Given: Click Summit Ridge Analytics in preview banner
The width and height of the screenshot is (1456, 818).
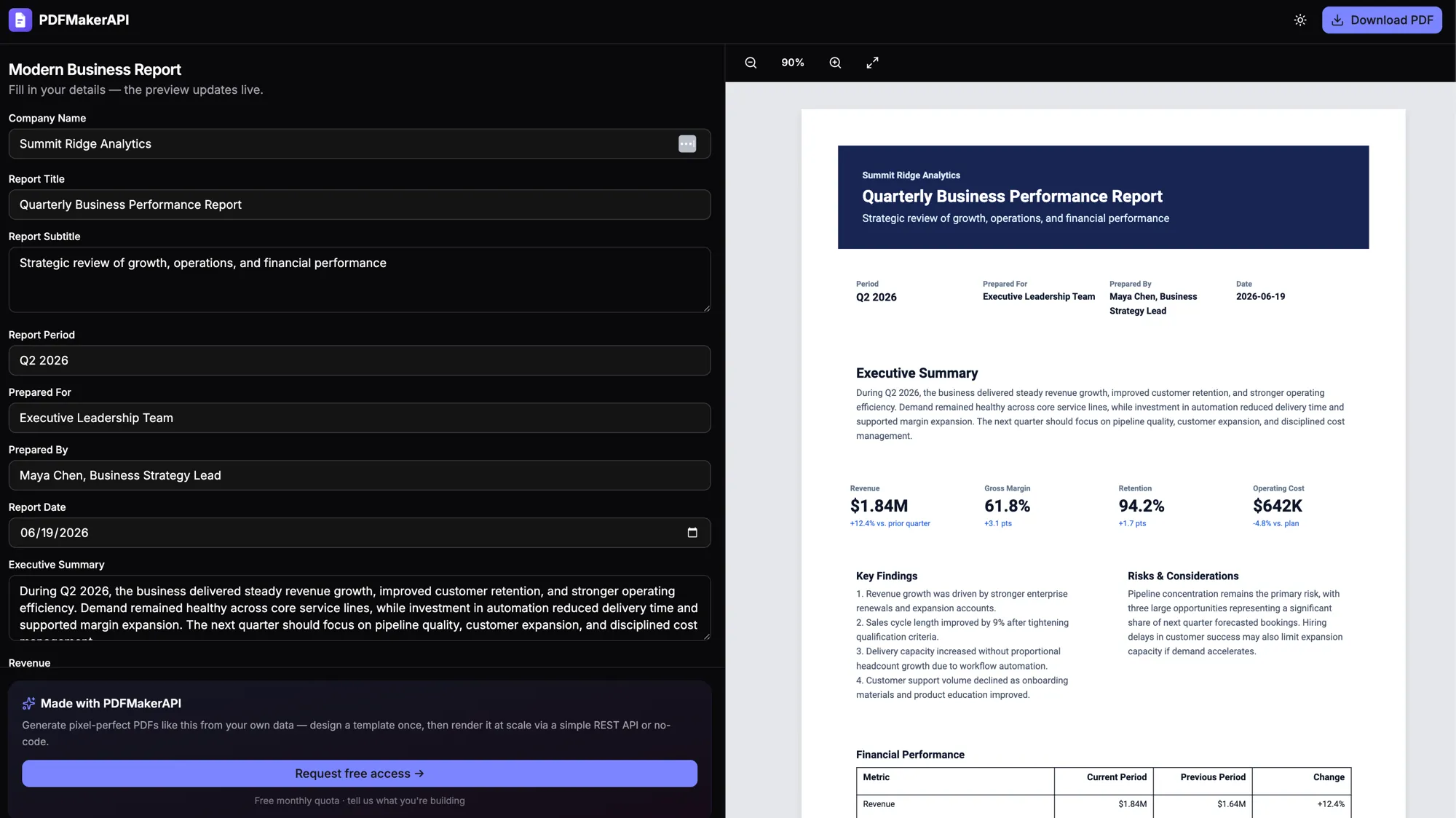Looking at the screenshot, I should tap(911, 175).
